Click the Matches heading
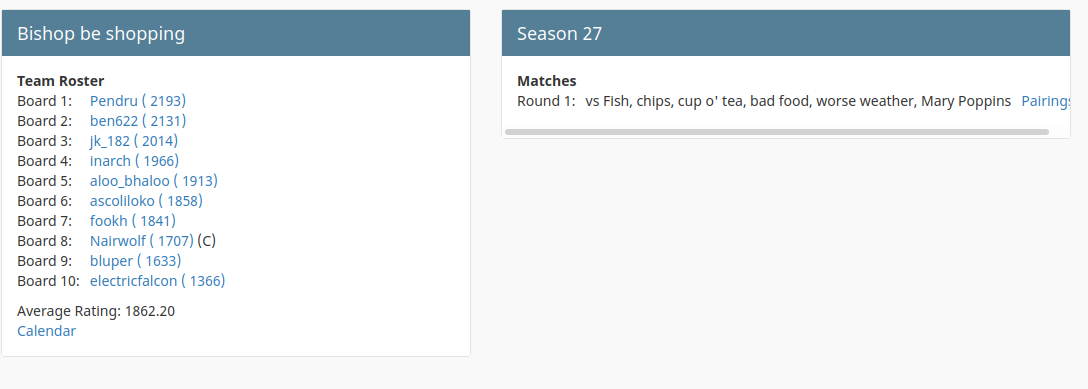The image size is (1088, 389). 547,81
